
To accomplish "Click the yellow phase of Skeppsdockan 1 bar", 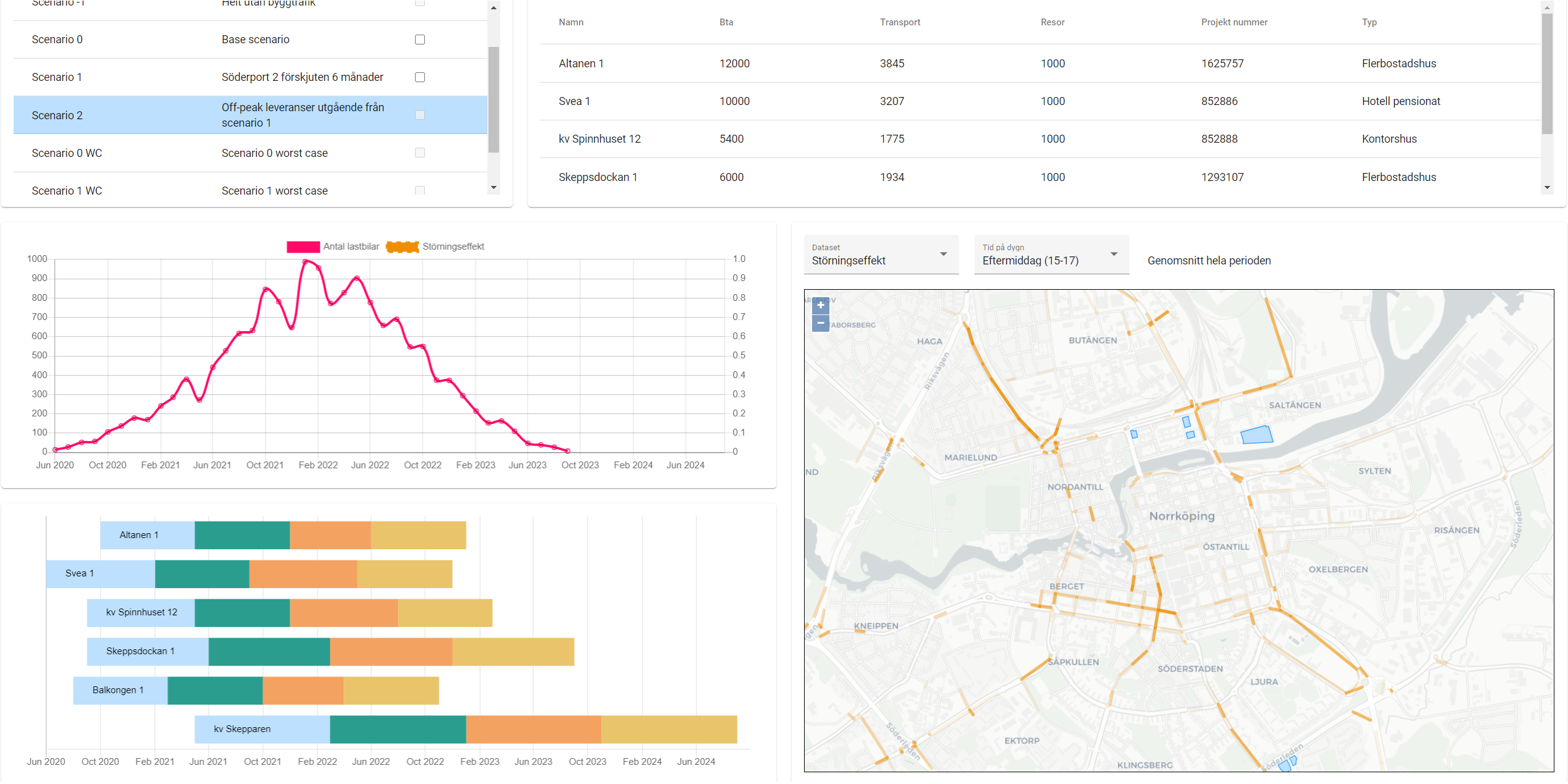I will coord(513,652).
